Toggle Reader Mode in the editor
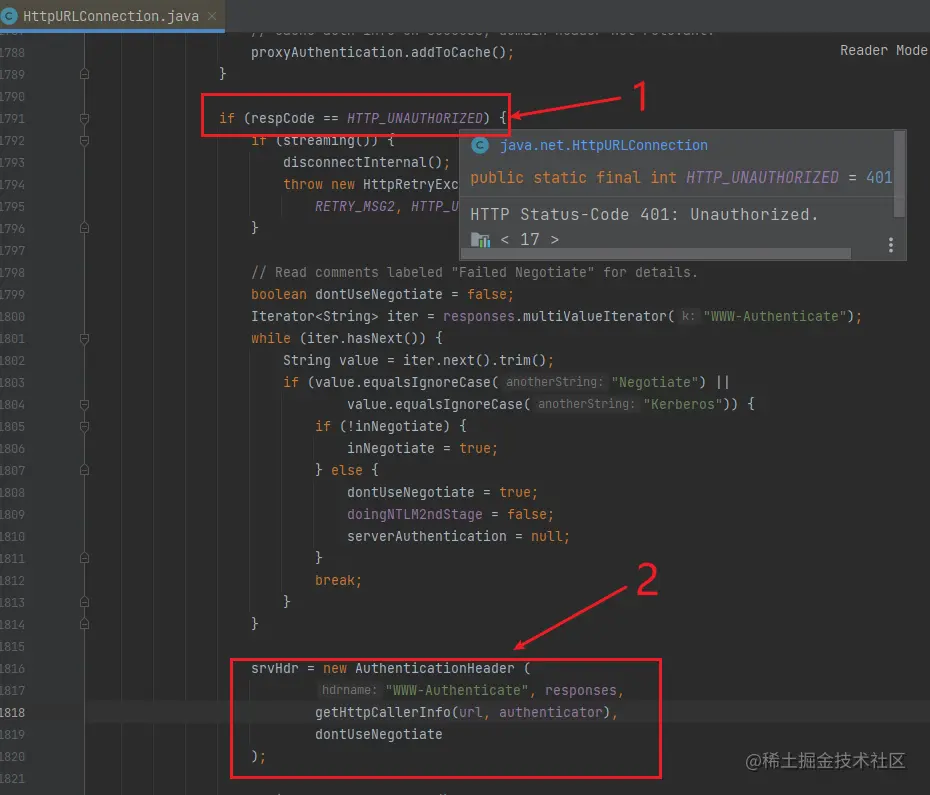This screenshot has width=930, height=795. point(883,50)
